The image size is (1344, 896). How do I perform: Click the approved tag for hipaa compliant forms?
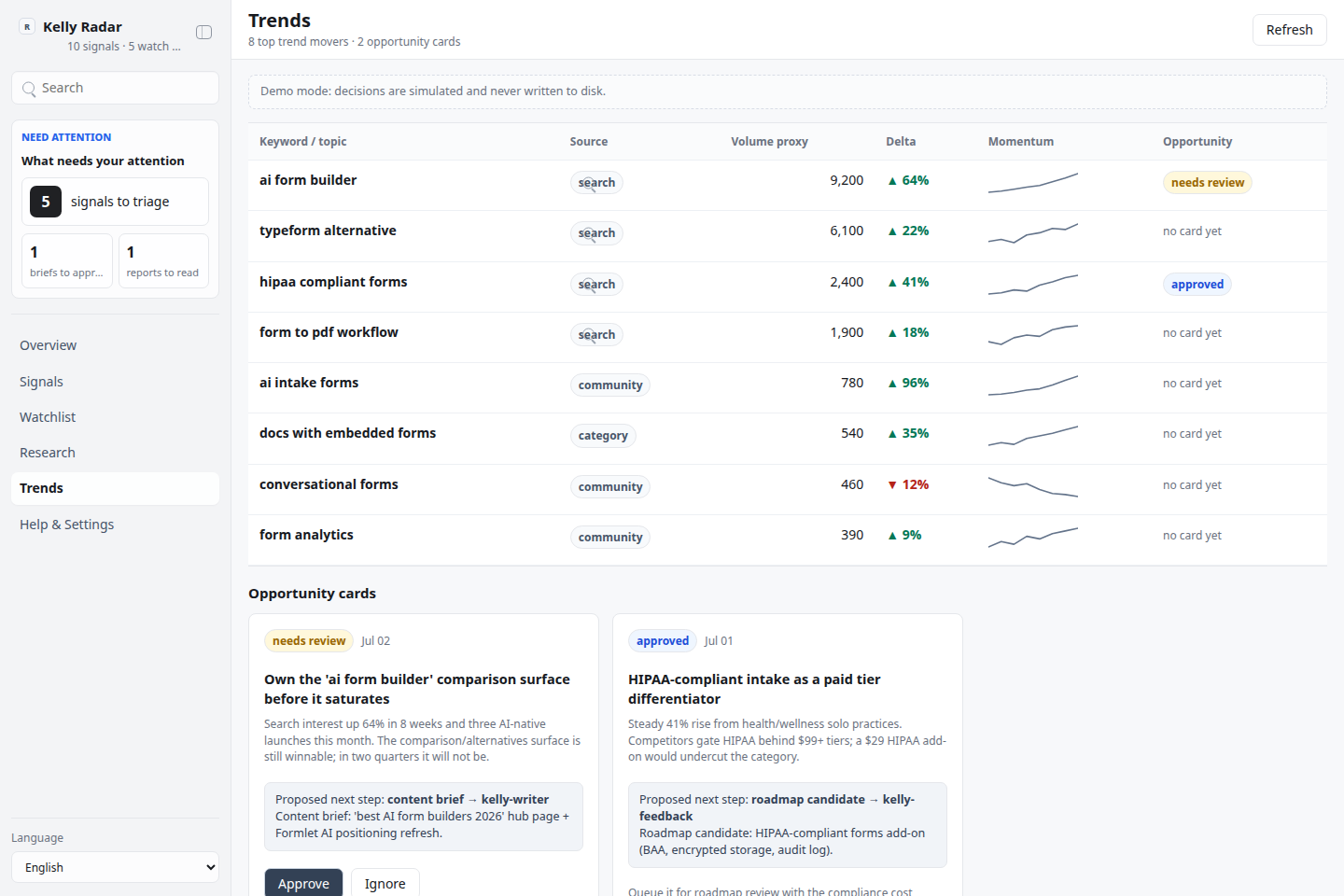click(x=1197, y=285)
